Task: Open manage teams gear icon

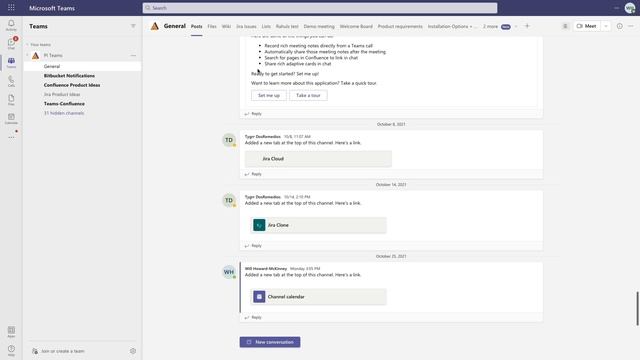Action: (x=133, y=351)
